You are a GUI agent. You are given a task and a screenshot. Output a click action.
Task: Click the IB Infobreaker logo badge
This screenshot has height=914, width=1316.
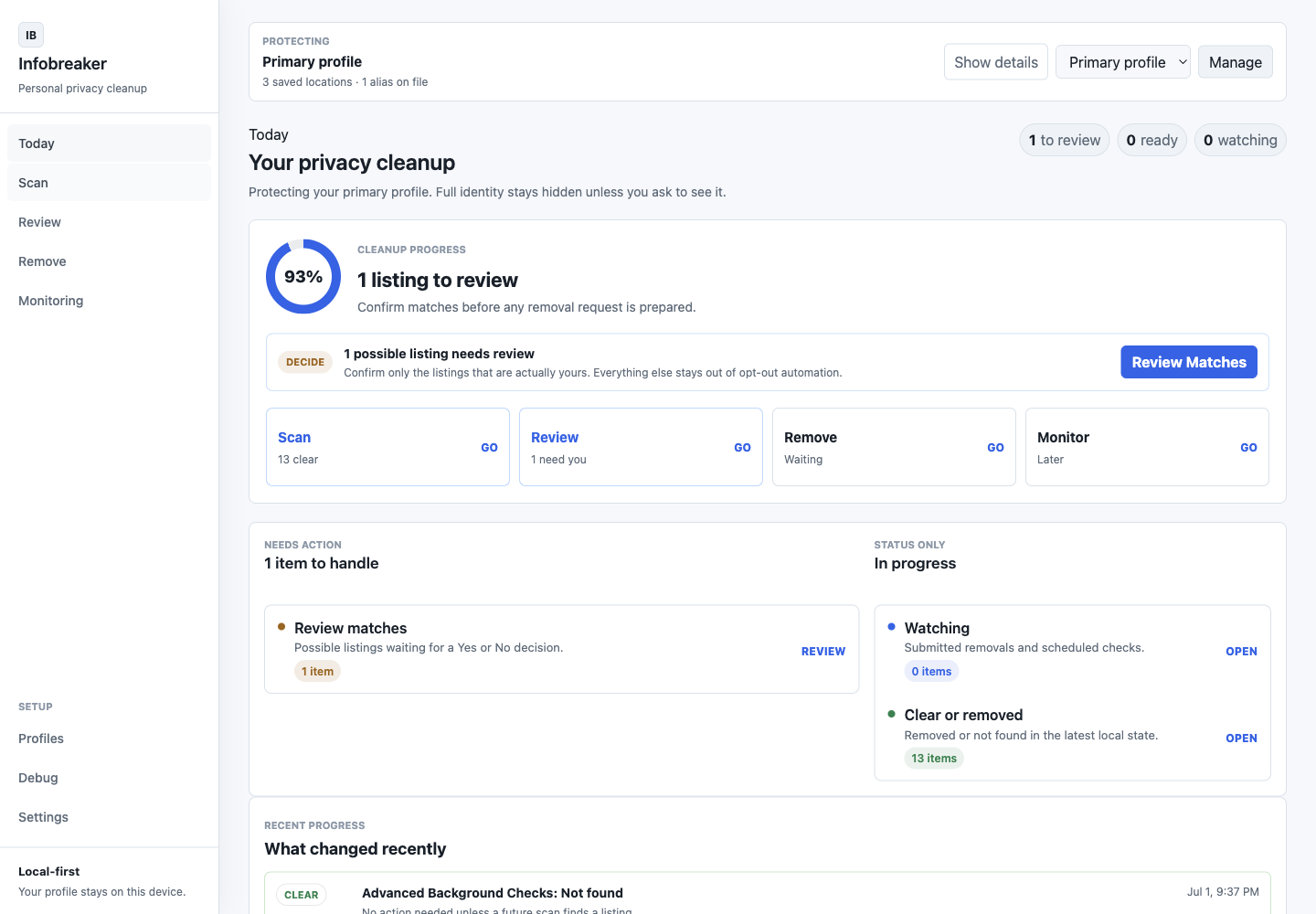coord(31,35)
